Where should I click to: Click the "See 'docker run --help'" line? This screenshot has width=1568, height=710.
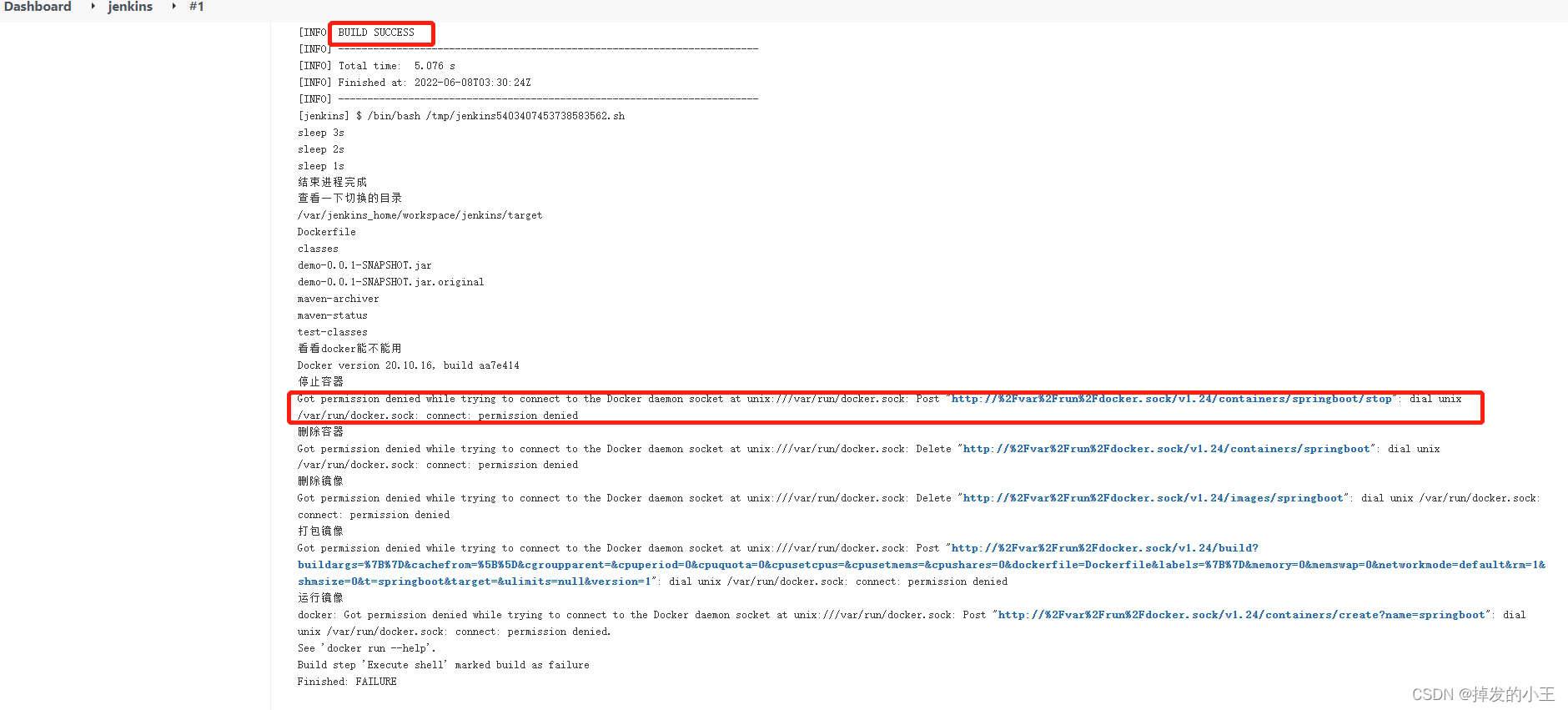(367, 648)
